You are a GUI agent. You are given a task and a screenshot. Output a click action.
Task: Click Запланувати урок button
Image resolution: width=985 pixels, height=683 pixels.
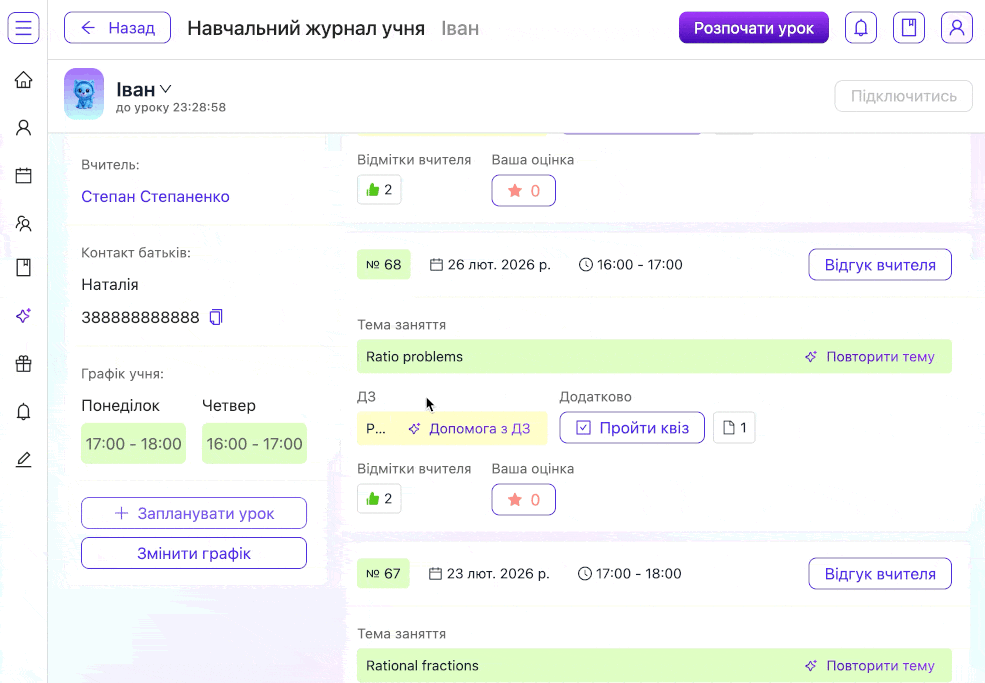point(194,513)
